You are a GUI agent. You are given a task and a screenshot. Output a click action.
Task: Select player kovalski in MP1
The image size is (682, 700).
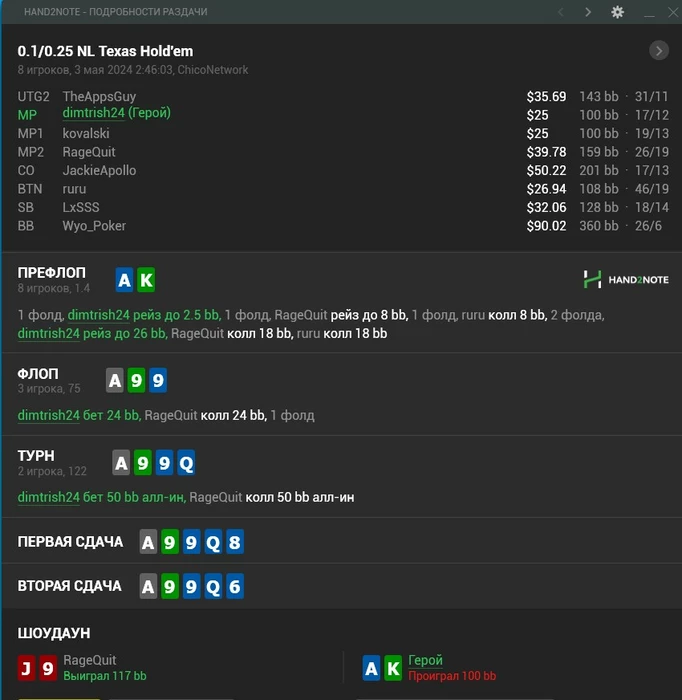86,133
